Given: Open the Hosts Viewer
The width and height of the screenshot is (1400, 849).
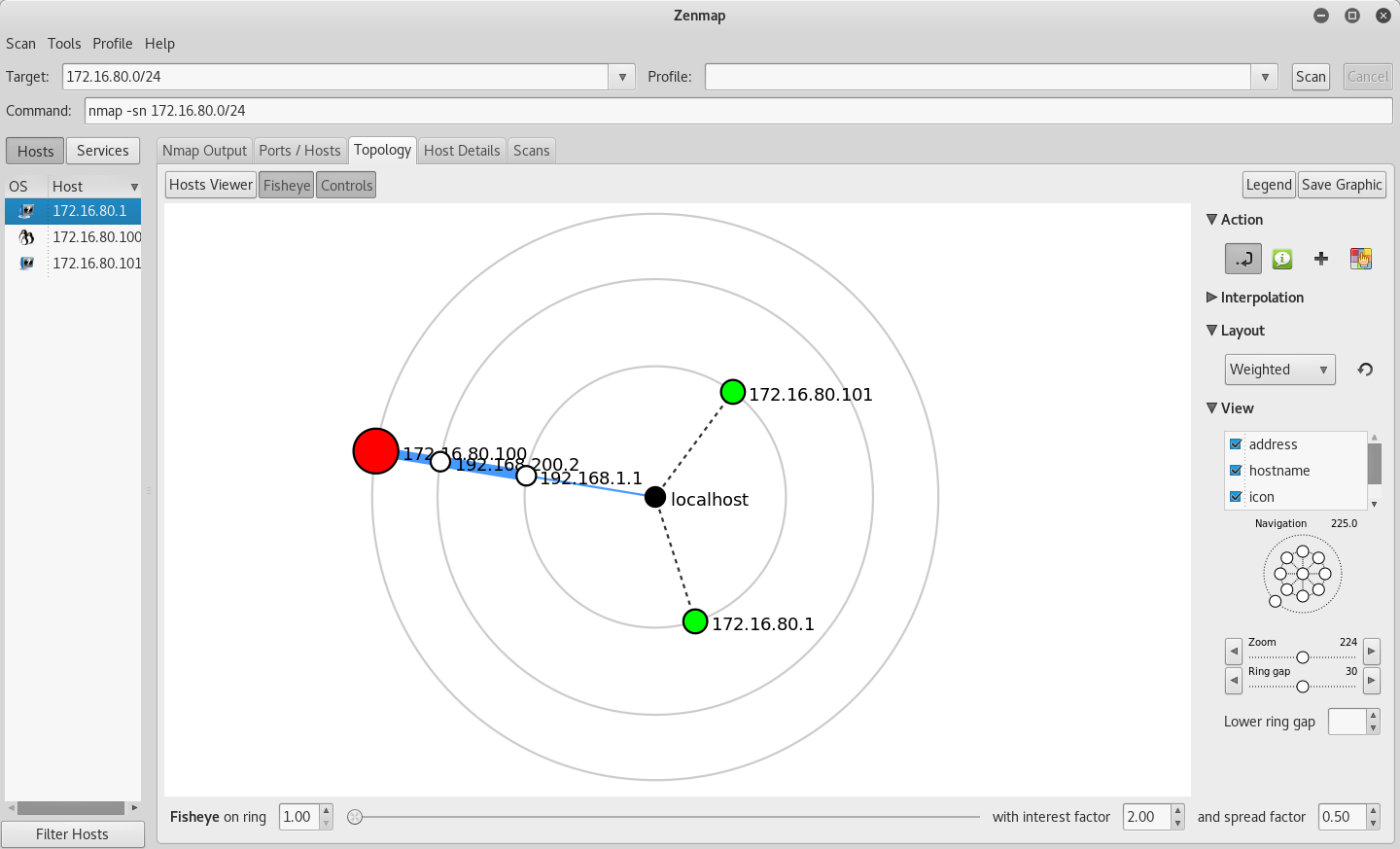Looking at the screenshot, I should click(x=211, y=185).
